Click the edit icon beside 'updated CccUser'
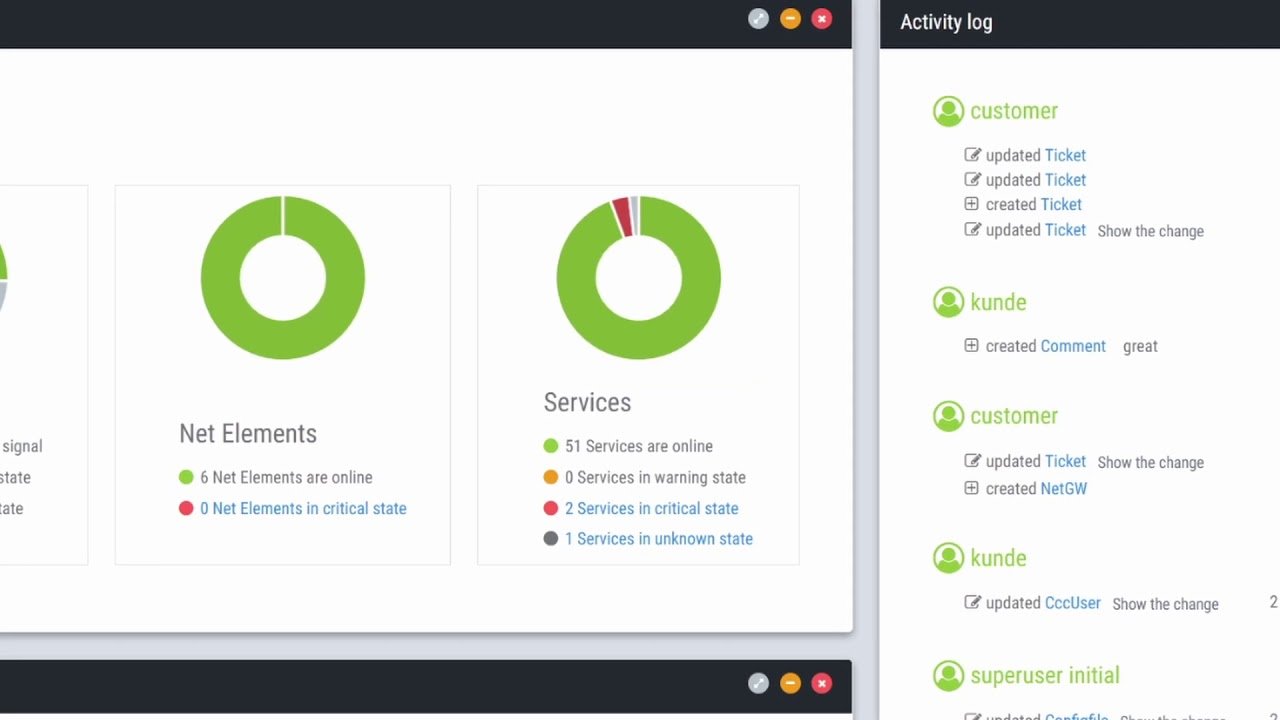Screen dimensions: 1280x720 (972, 602)
